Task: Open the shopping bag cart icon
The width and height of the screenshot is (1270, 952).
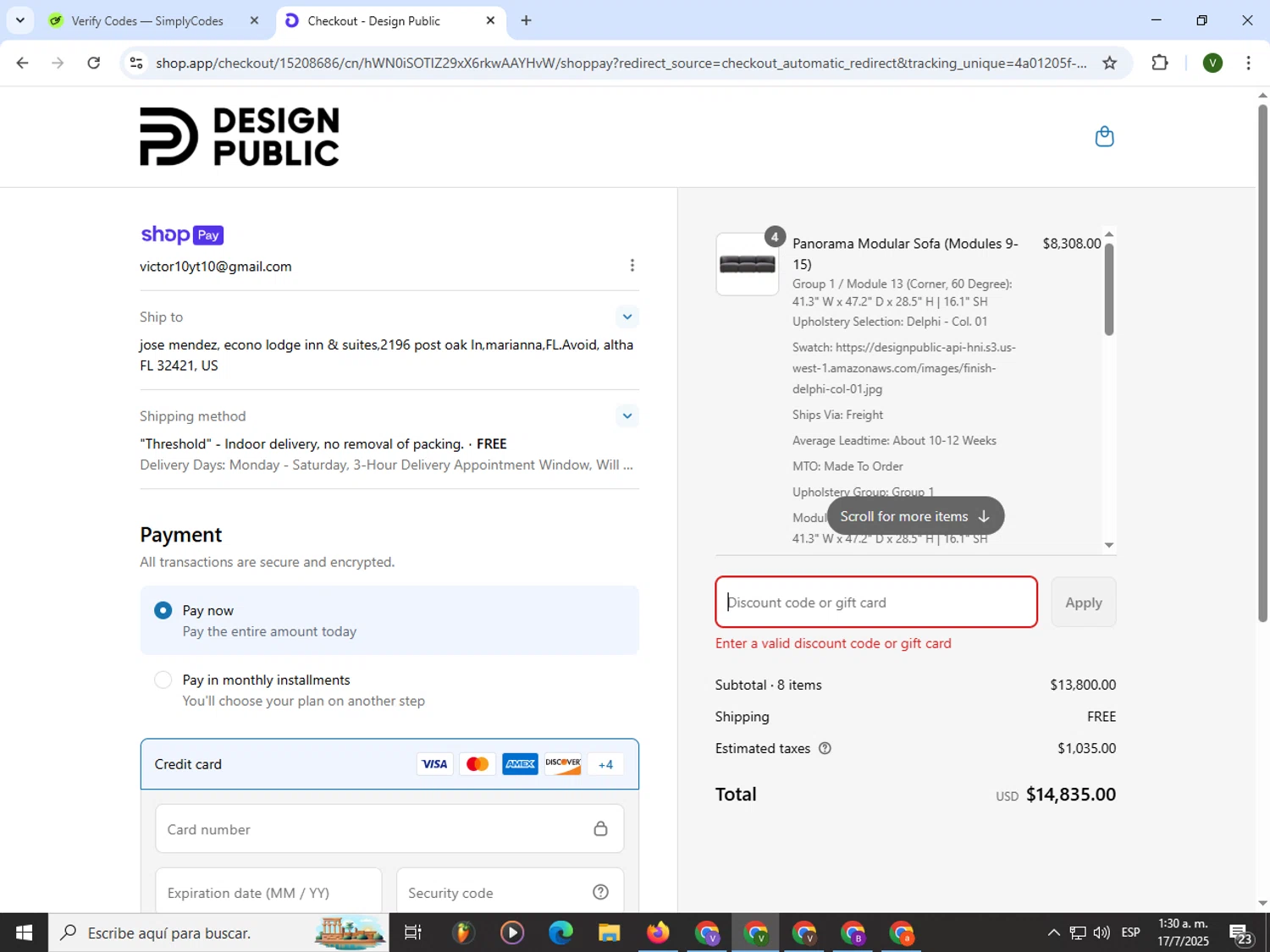Action: pyautogui.click(x=1104, y=136)
